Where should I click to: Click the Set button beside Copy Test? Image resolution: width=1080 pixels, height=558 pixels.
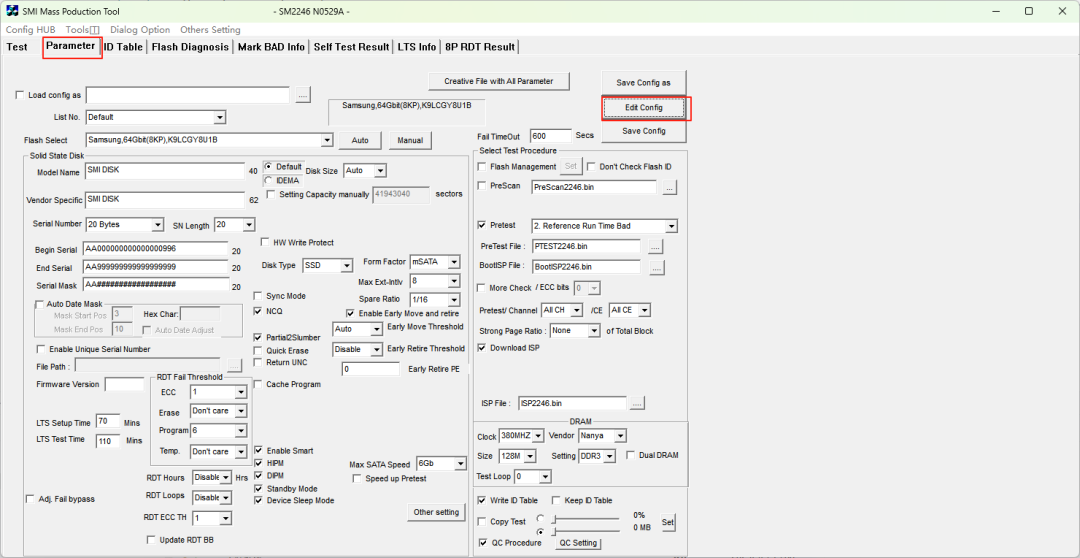click(667, 523)
